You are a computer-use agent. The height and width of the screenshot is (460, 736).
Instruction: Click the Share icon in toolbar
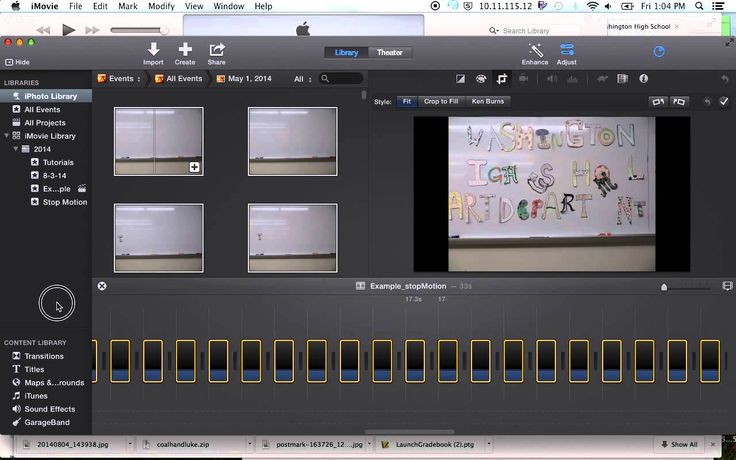[217, 49]
